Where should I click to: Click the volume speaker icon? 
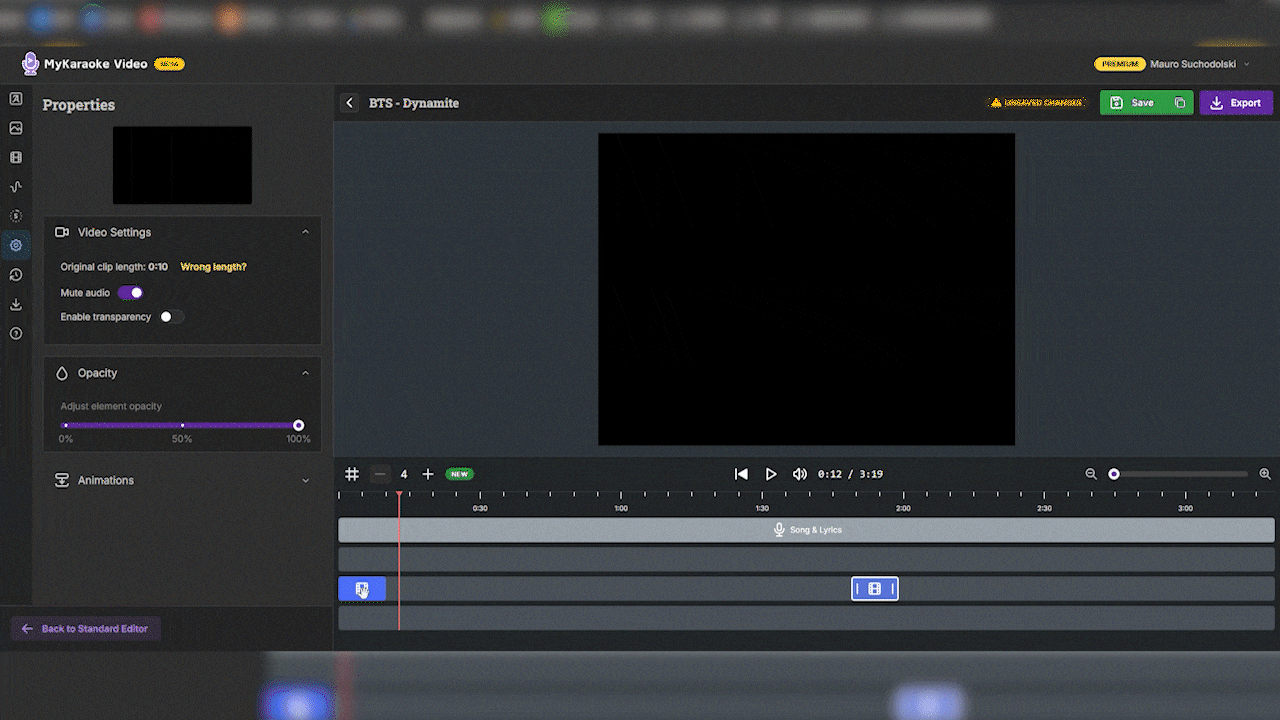pos(800,474)
